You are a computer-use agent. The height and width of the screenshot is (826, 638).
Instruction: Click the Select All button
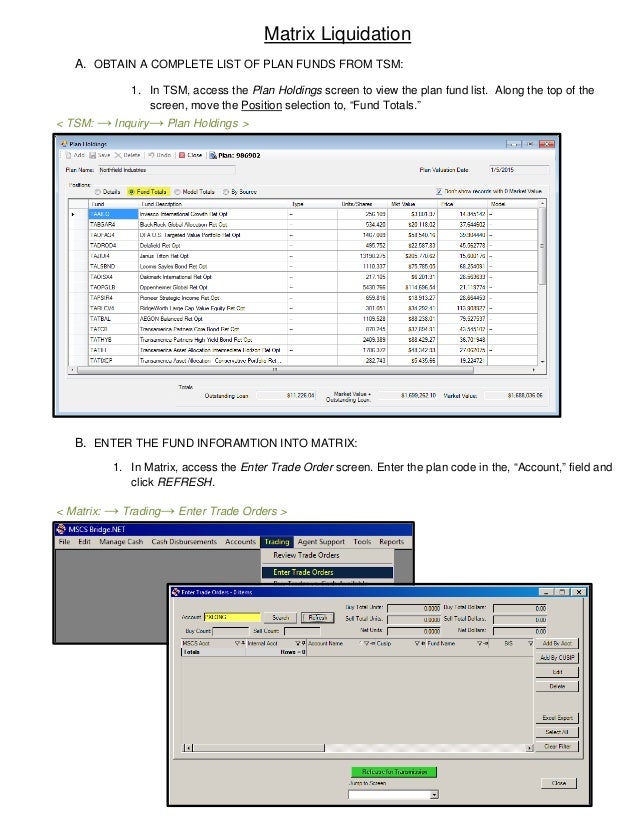pyautogui.click(x=557, y=732)
